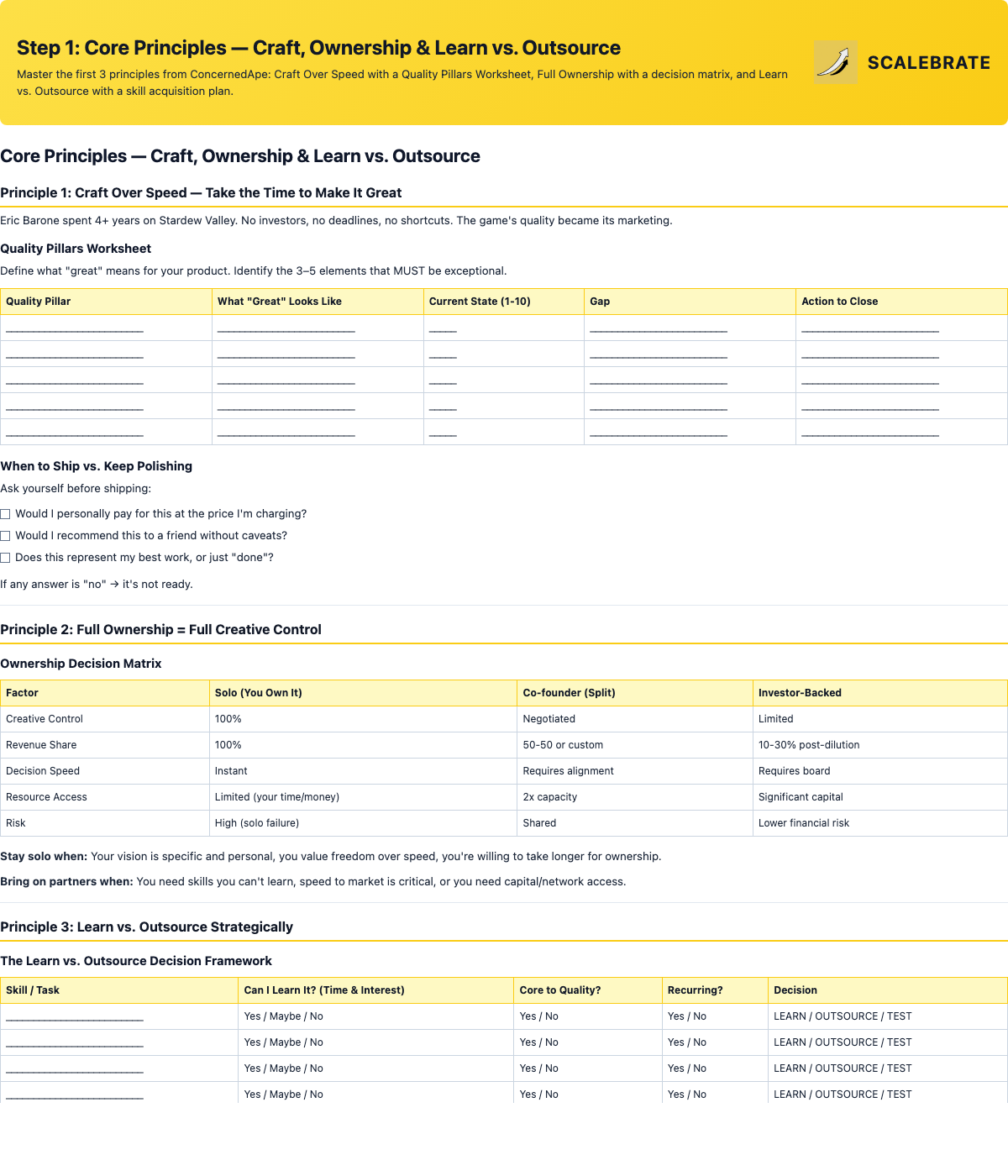Check 'Would I personally pay for this' checkbox
The image size is (1008, 1176).
point(5,514)
